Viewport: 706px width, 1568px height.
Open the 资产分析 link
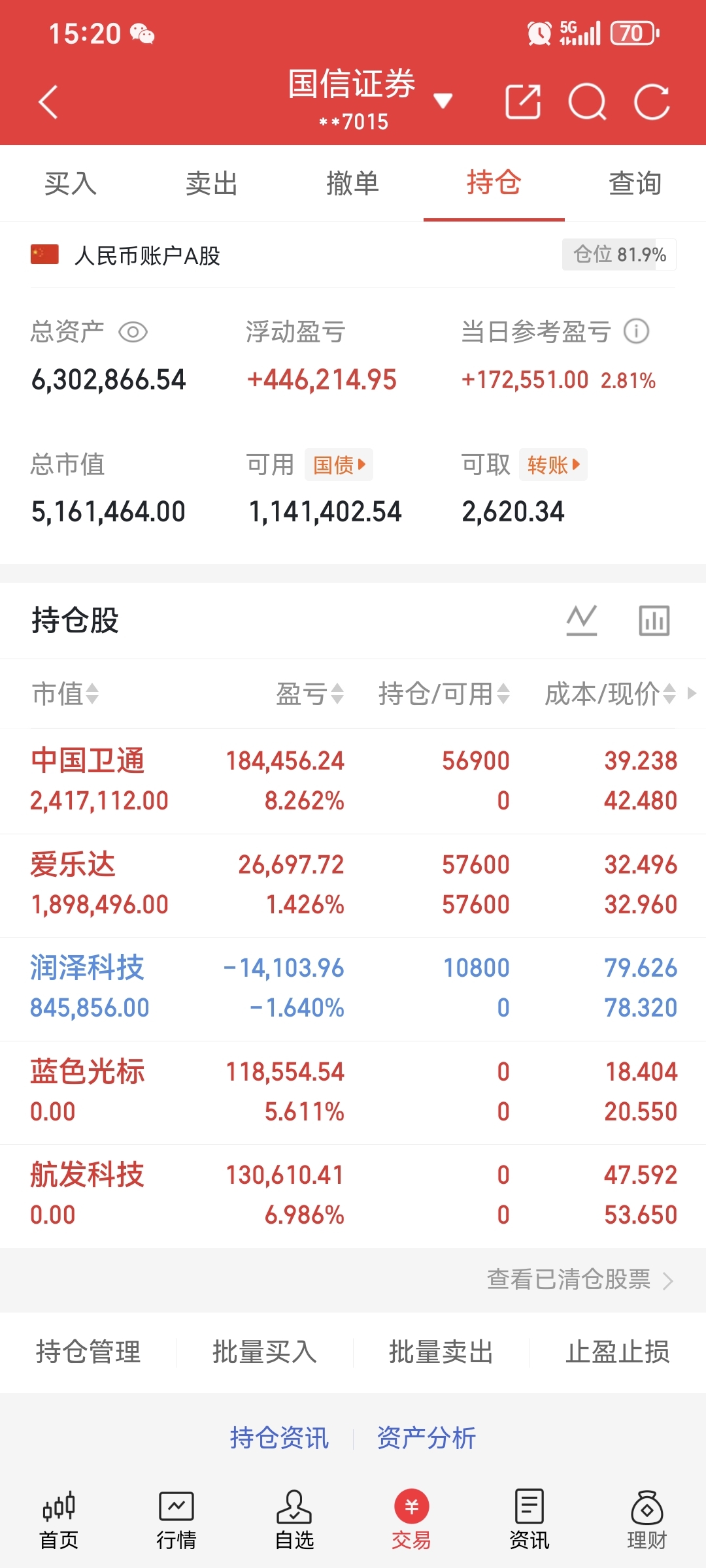tap(426, 1438)
